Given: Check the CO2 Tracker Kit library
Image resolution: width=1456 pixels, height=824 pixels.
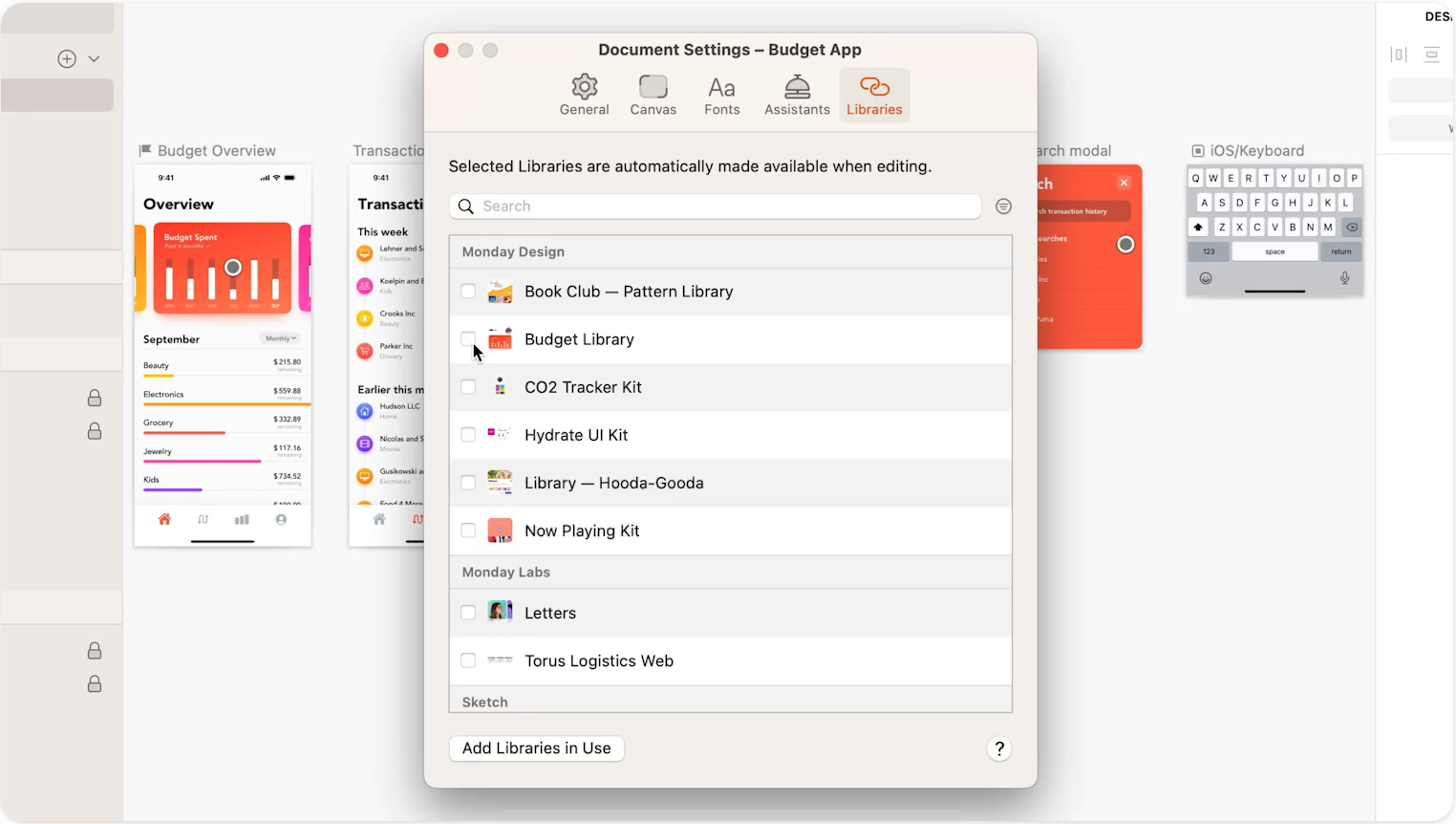Looking at the screenshot, I should tap(468, 387).
